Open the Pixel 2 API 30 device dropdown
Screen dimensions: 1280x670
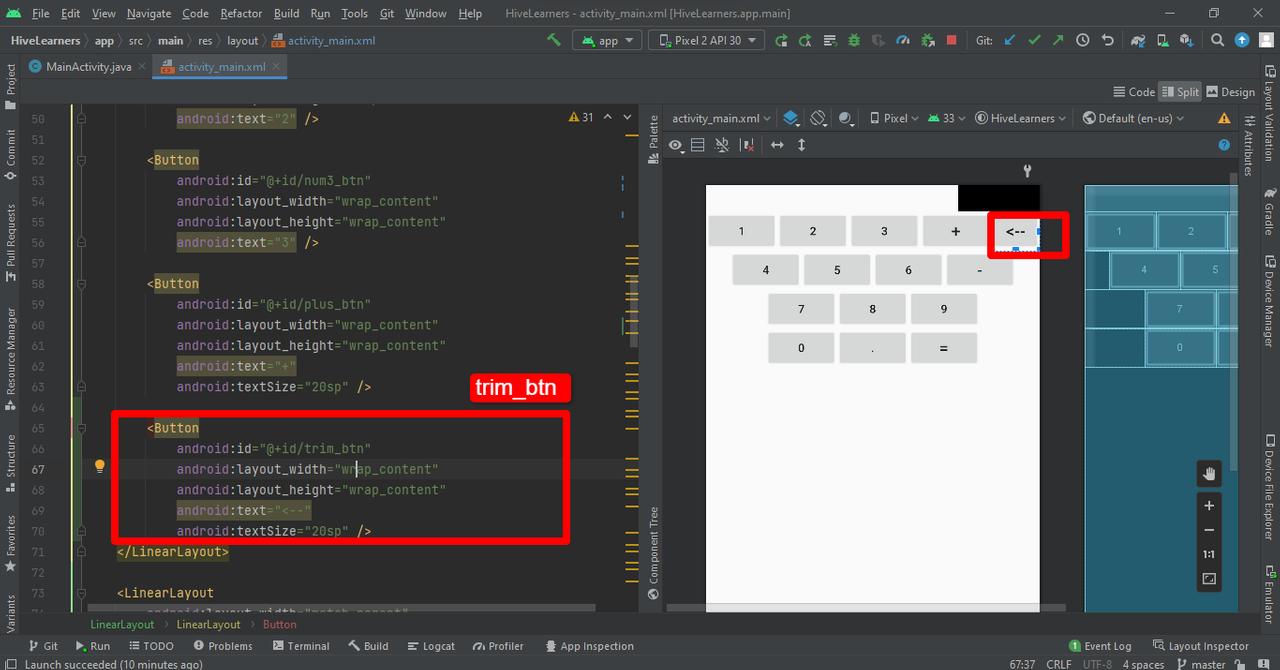click(x=707, y=41)
